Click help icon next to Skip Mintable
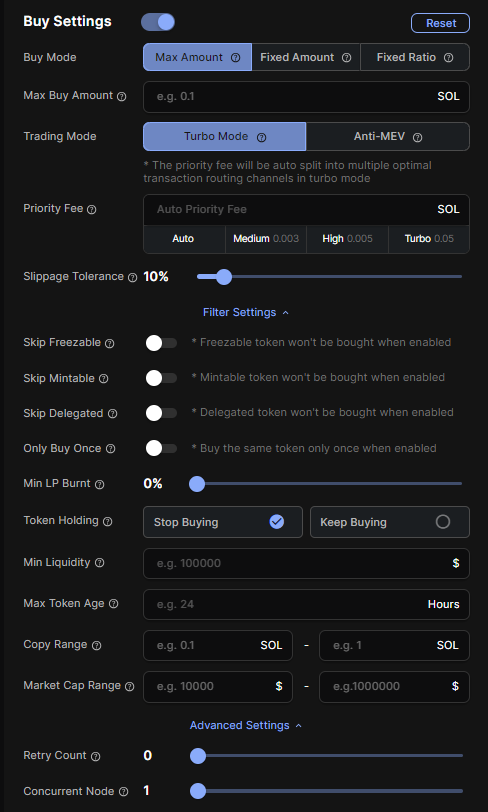 point(104,379)
